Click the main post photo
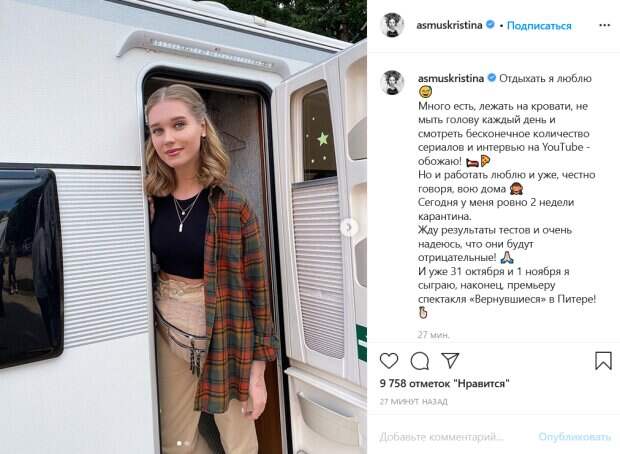Image resolution: width=620 pixels, height=454 pixels. 183,227
